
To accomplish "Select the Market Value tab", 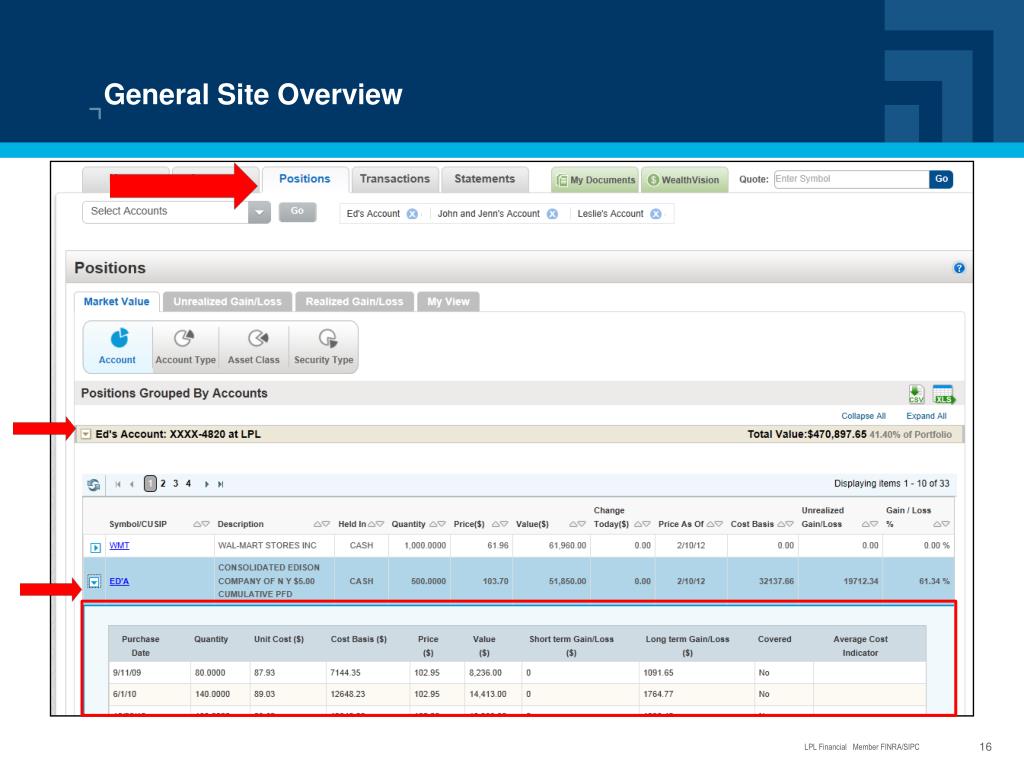I will (117, 302).
